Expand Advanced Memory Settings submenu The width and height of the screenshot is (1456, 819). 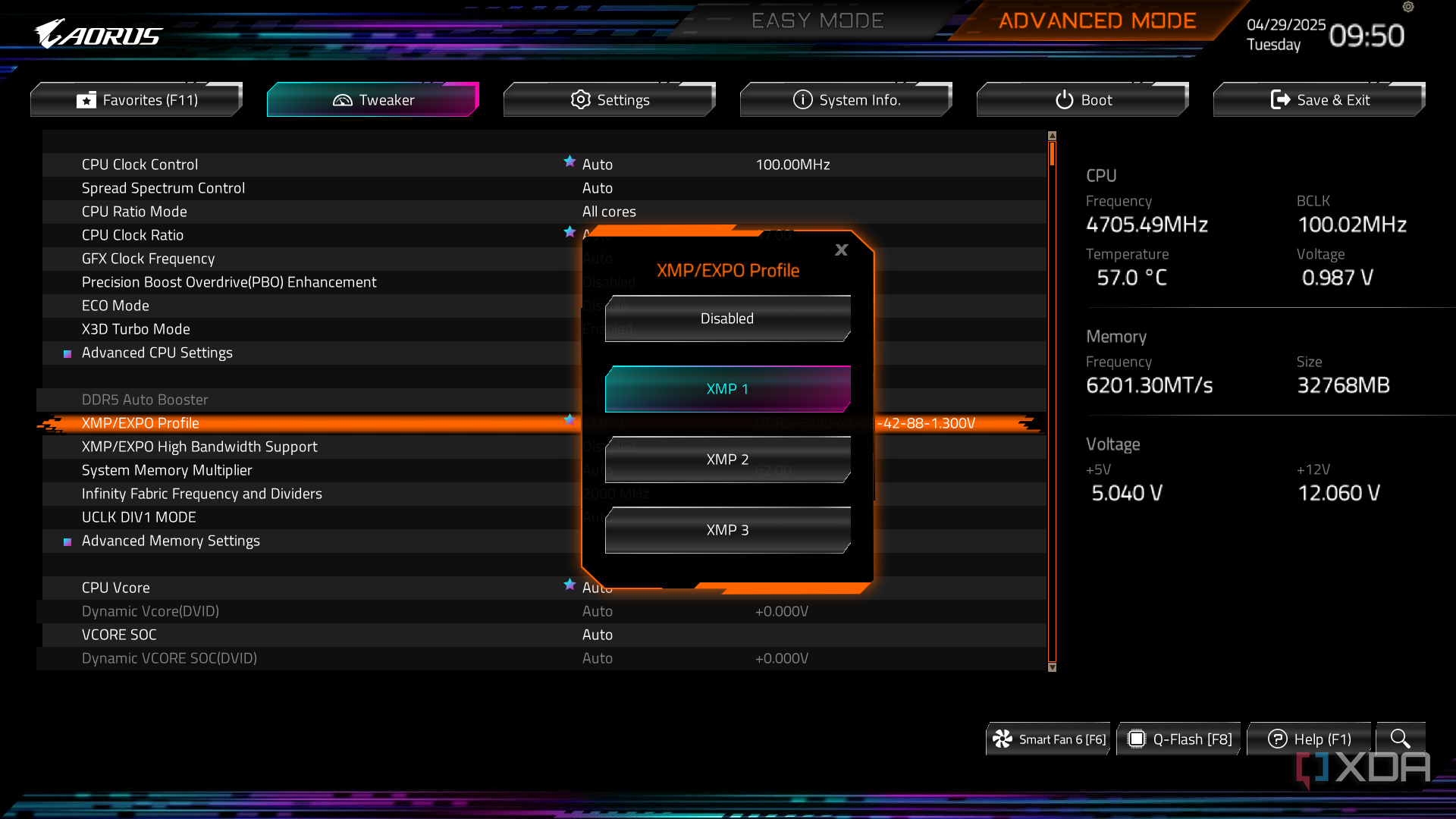pyautogui.click(x=171, y=541)
